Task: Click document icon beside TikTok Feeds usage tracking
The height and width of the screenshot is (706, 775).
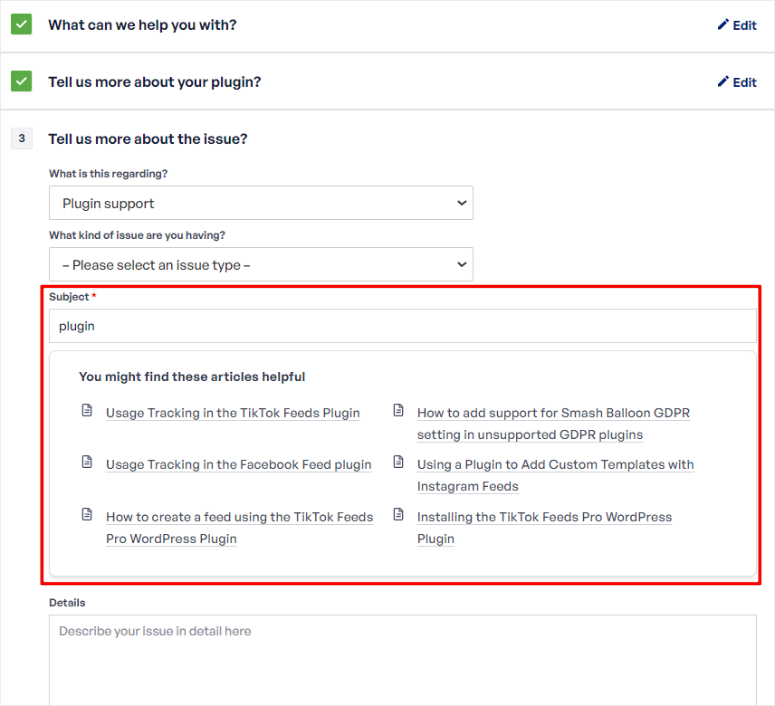Action: [x=87, y=411]
